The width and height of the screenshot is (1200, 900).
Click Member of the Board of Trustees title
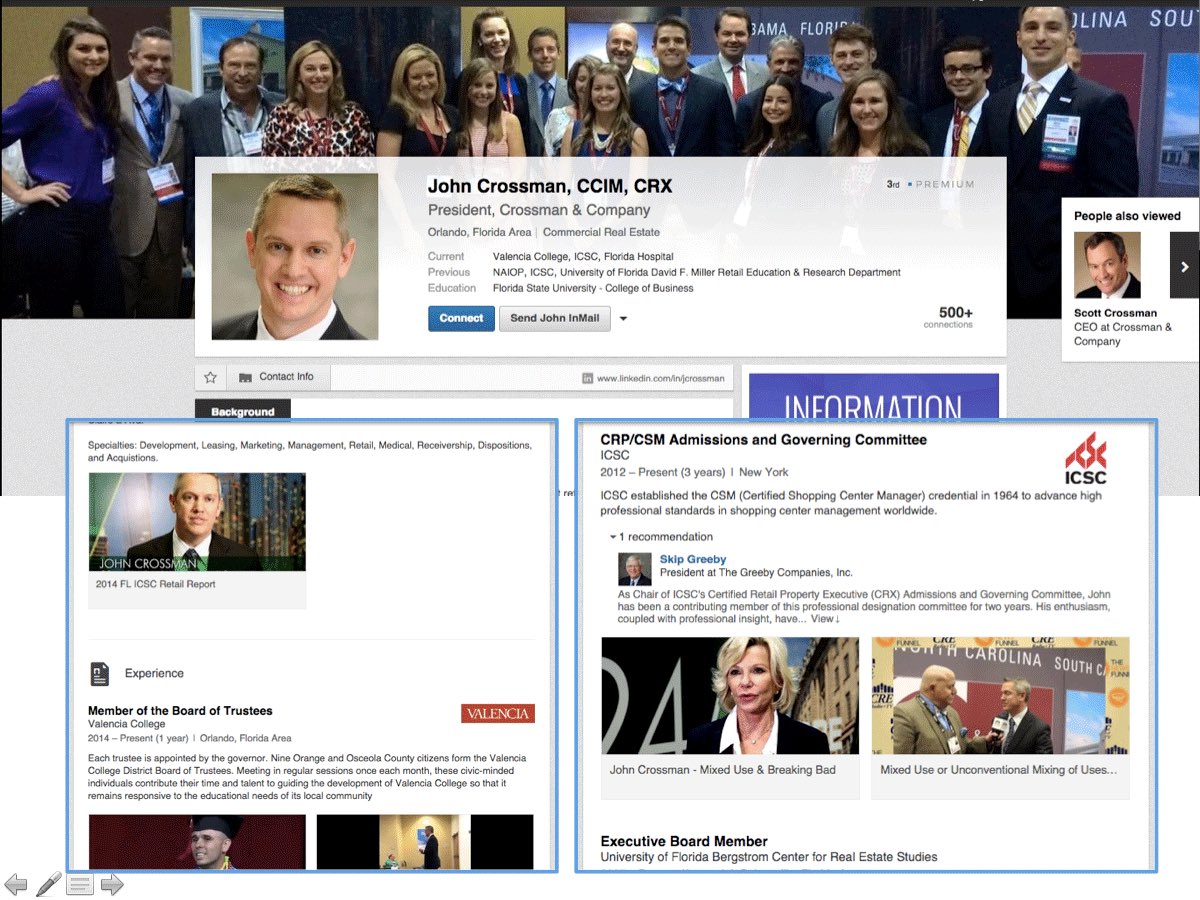(x=180, y=711)
